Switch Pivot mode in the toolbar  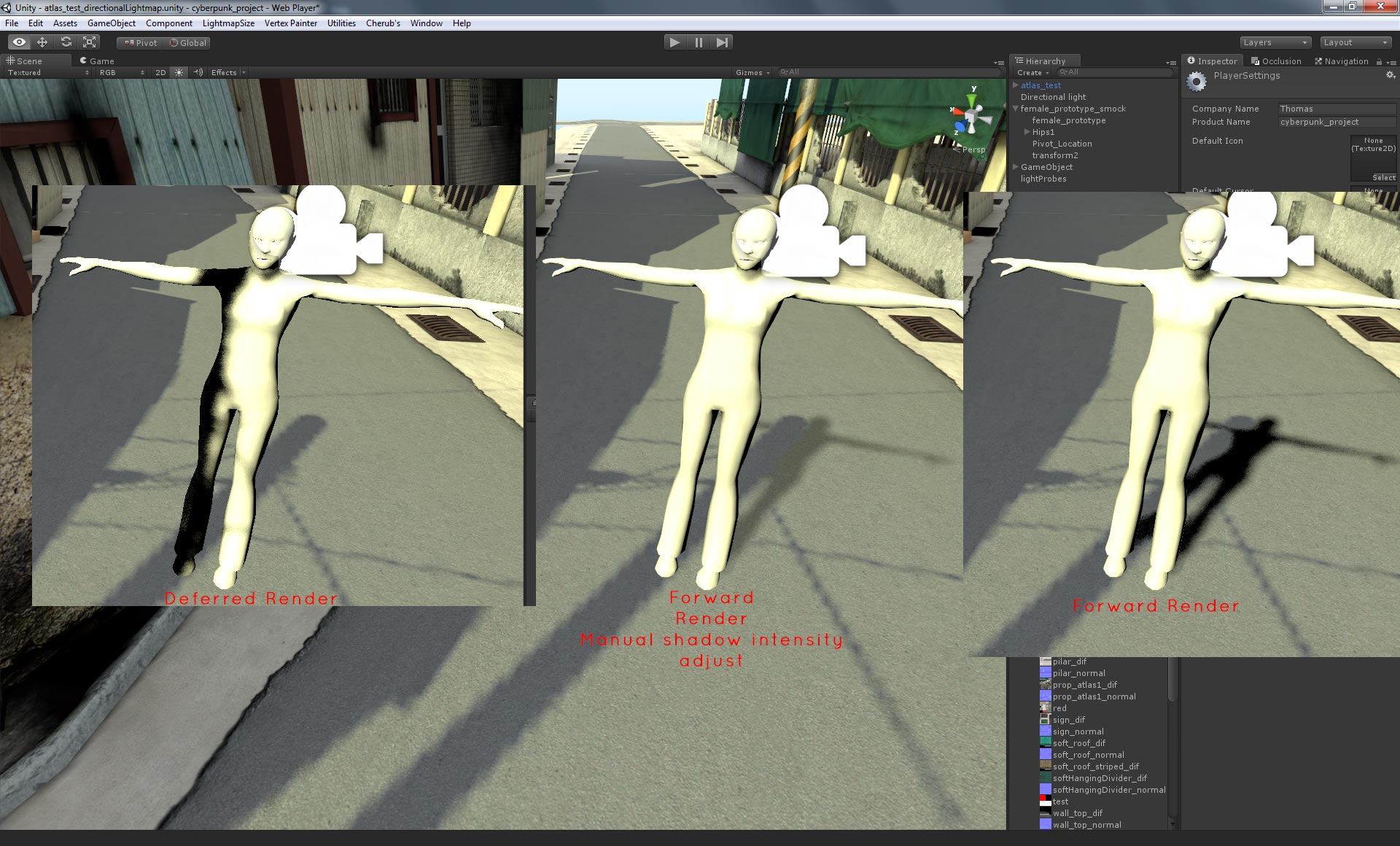[139, 42]
